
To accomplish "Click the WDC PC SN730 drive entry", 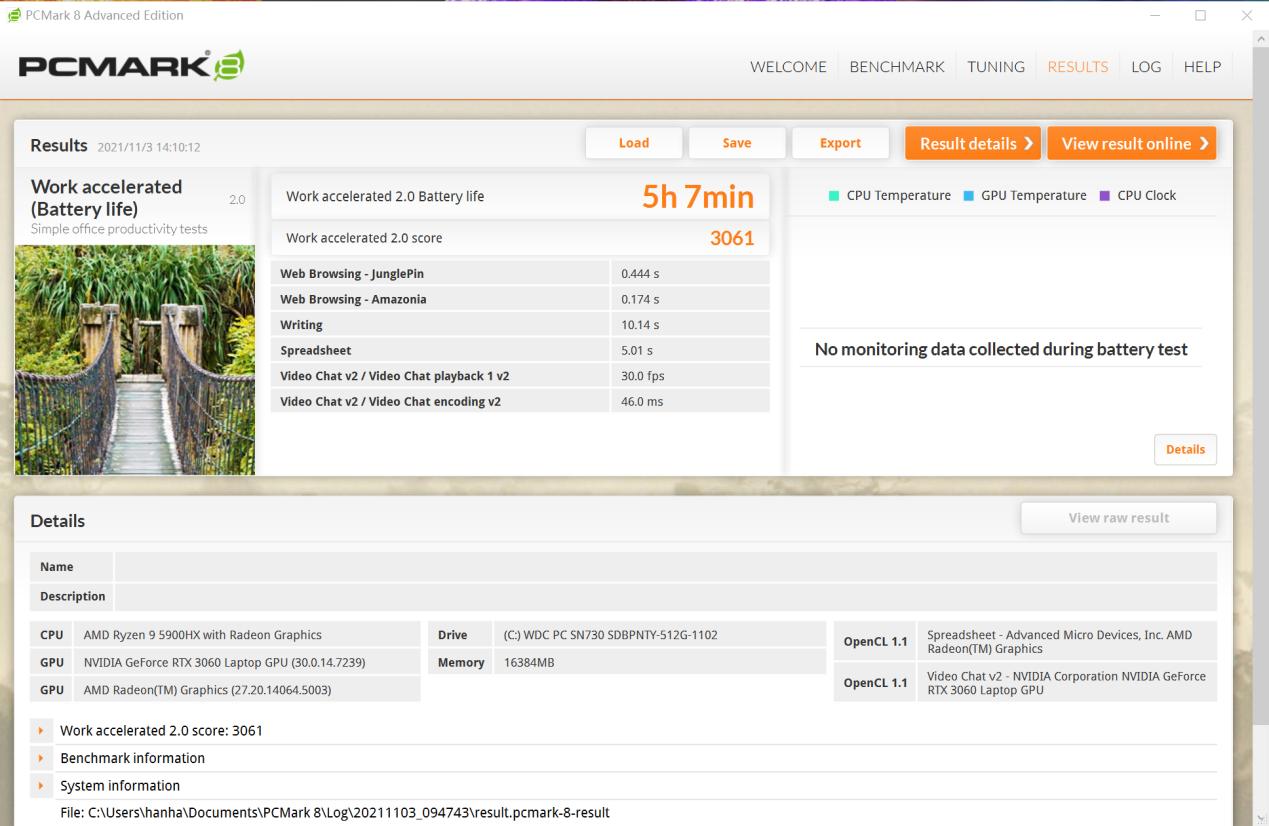I will pos(659,635).
